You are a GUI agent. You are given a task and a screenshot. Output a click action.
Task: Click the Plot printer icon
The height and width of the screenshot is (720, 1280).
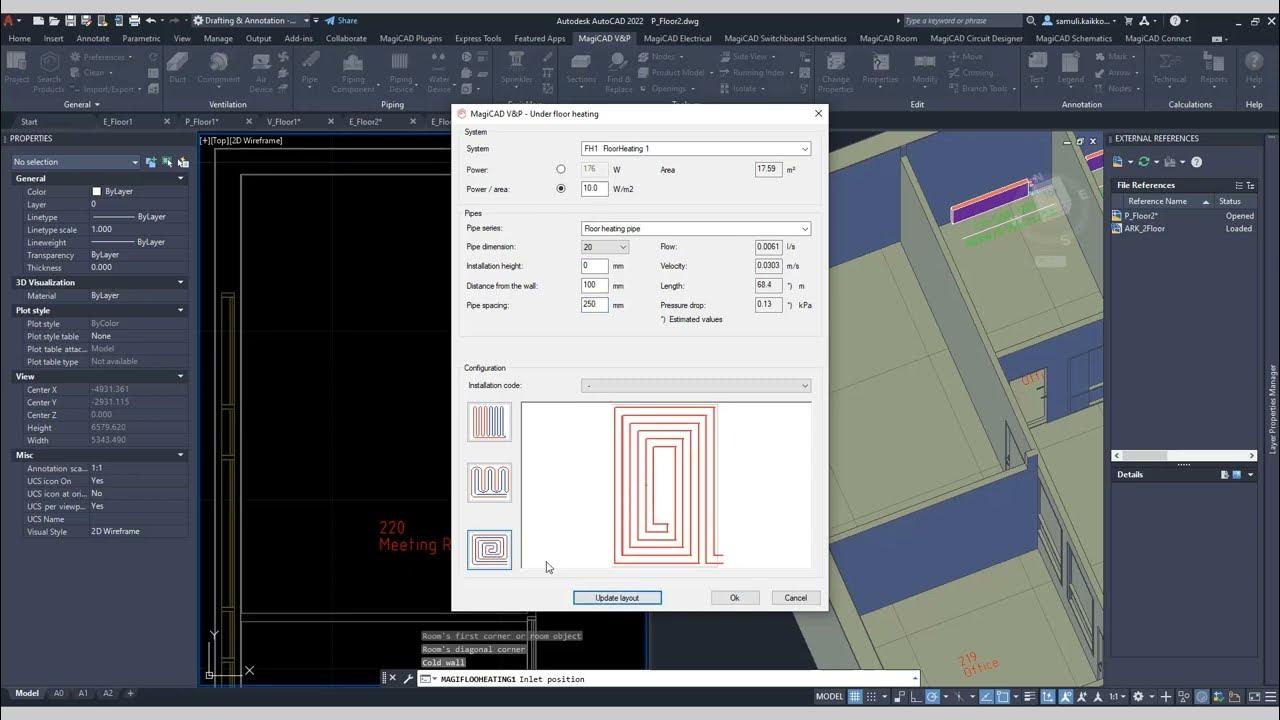click(x=133, y=20)
